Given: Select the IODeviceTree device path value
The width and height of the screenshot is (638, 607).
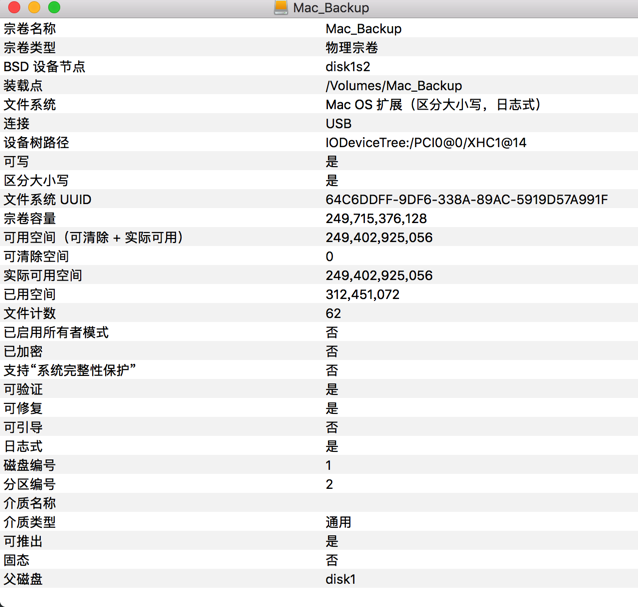Looking at the screenshot, I should coord(426,143).
